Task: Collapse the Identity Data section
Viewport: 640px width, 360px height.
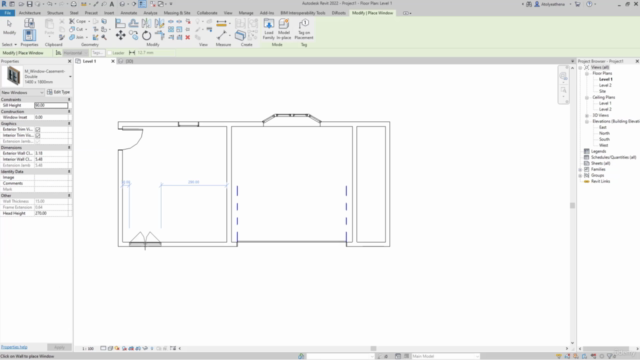Action: click(69, 172)
